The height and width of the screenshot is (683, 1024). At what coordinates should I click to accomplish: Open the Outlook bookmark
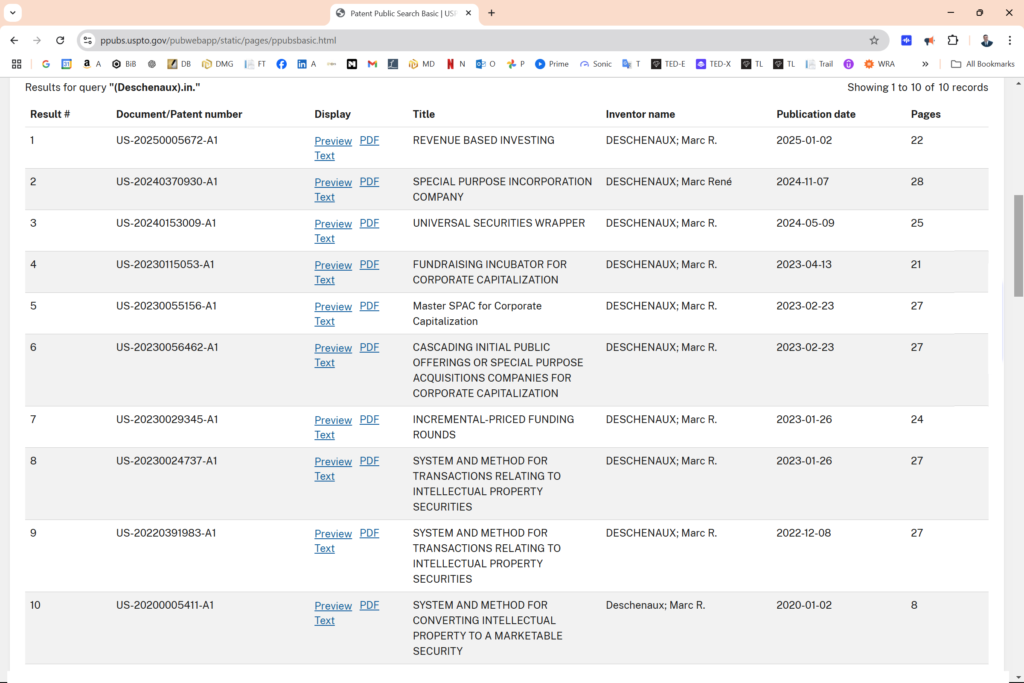[485, 64]
